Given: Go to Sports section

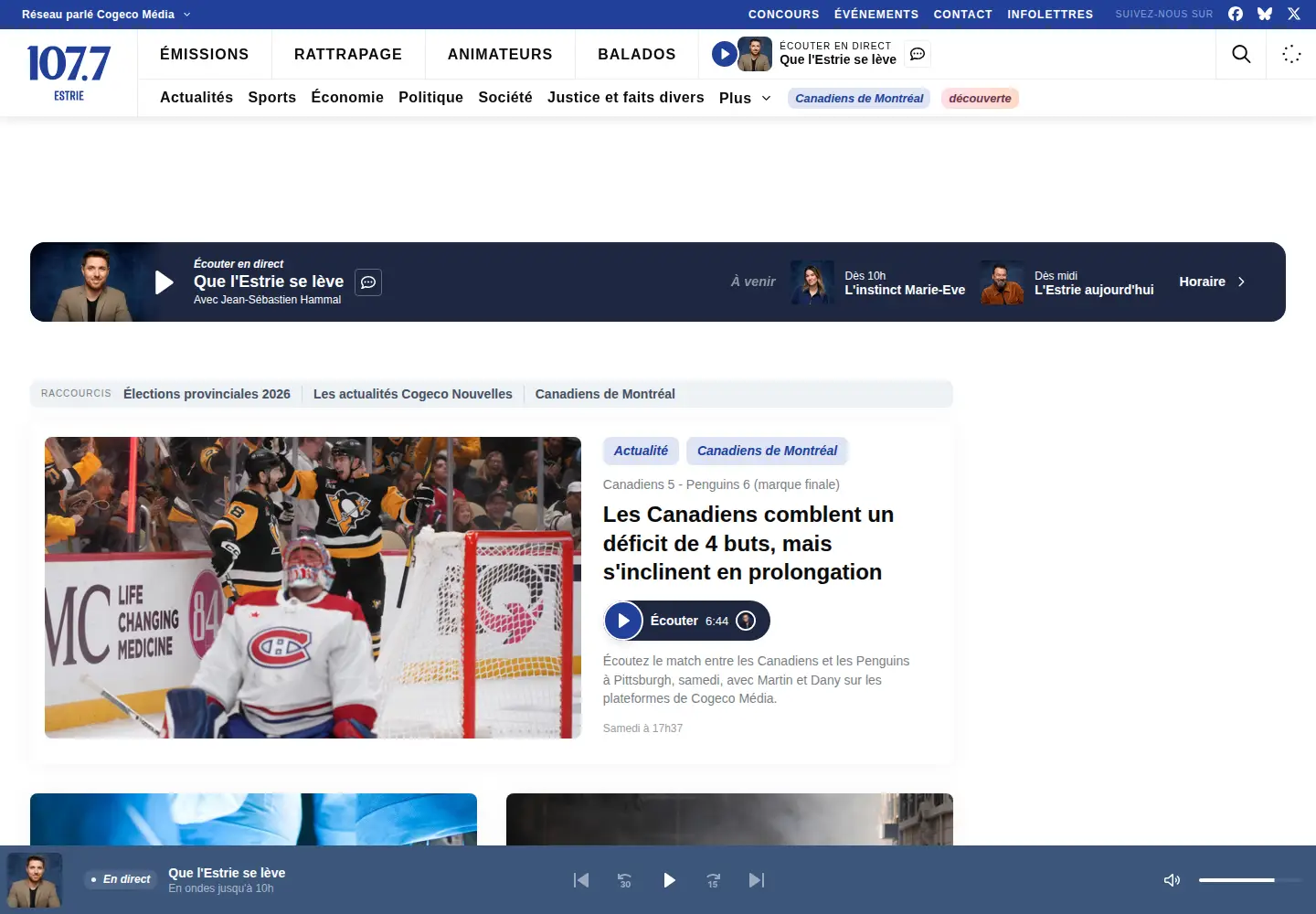Looking at the screenshot, I should pos(272,97).
